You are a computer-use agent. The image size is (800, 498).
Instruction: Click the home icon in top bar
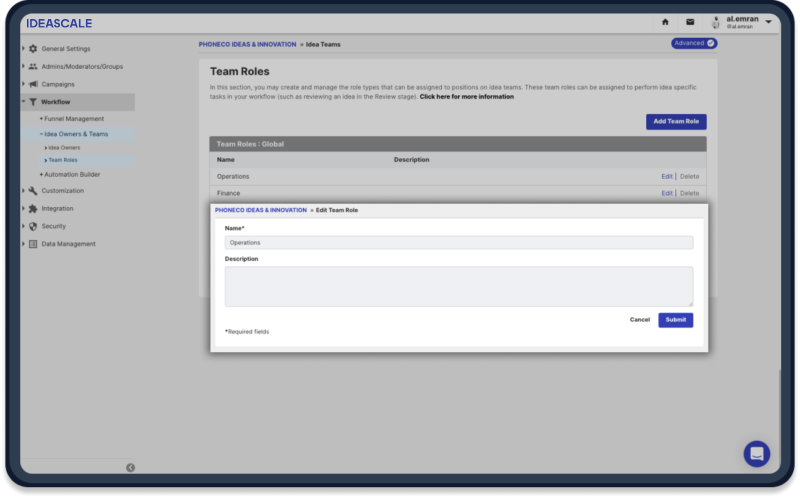(665, 22)
